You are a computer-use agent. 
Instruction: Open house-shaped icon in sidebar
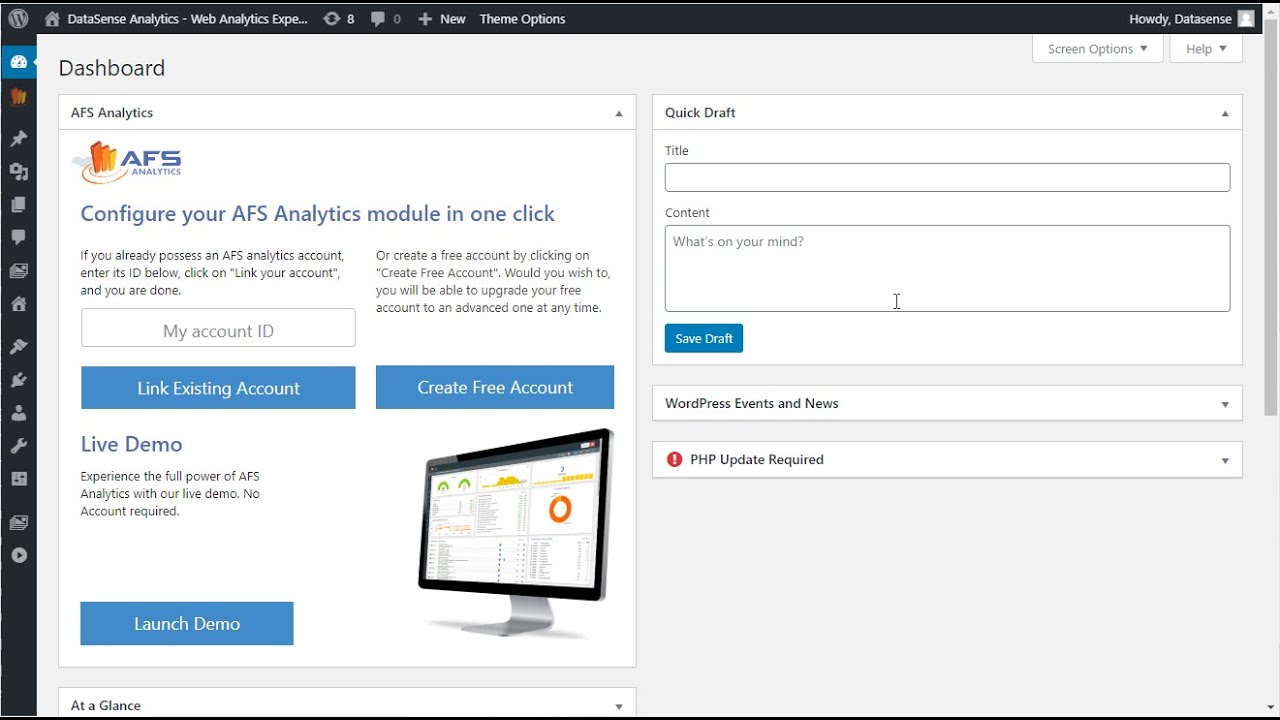18,303
